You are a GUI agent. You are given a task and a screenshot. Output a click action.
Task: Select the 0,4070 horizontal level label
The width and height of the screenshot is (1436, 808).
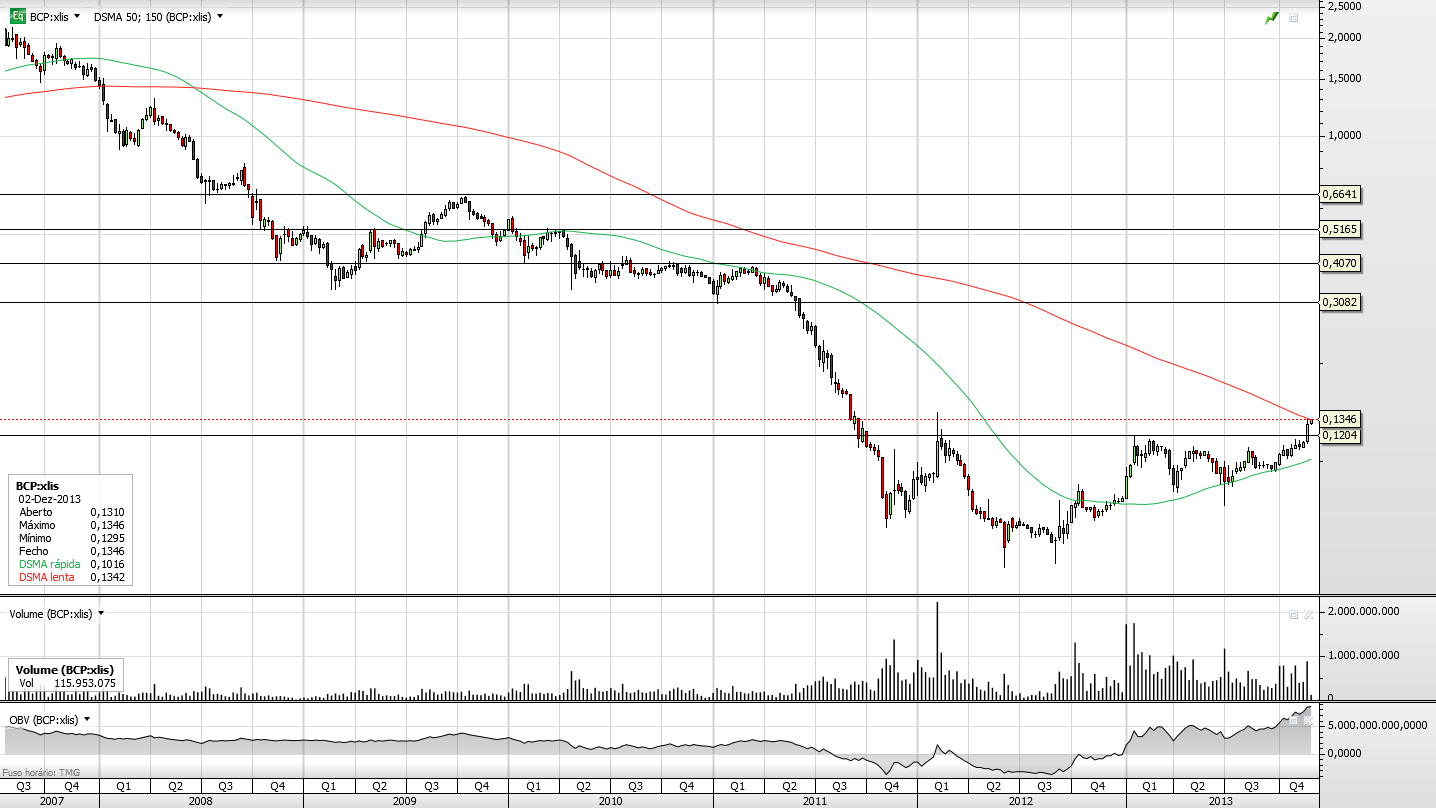(x=1340, y=263)
